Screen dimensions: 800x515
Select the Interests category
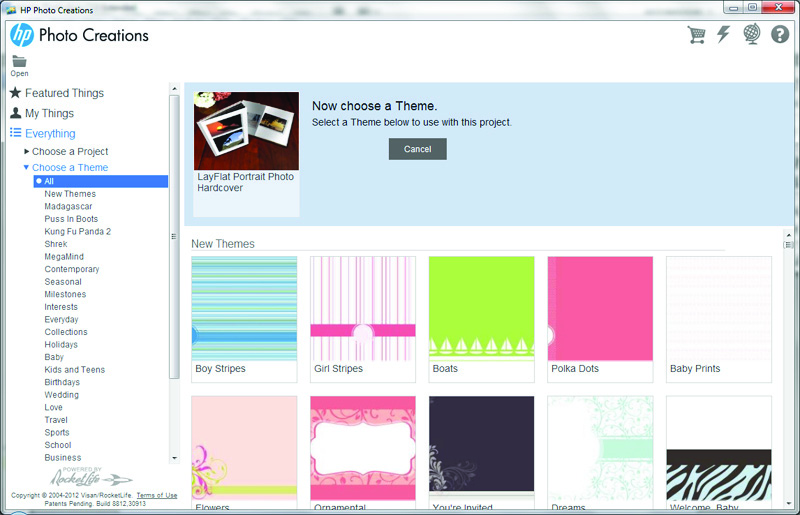click(61, 307)
